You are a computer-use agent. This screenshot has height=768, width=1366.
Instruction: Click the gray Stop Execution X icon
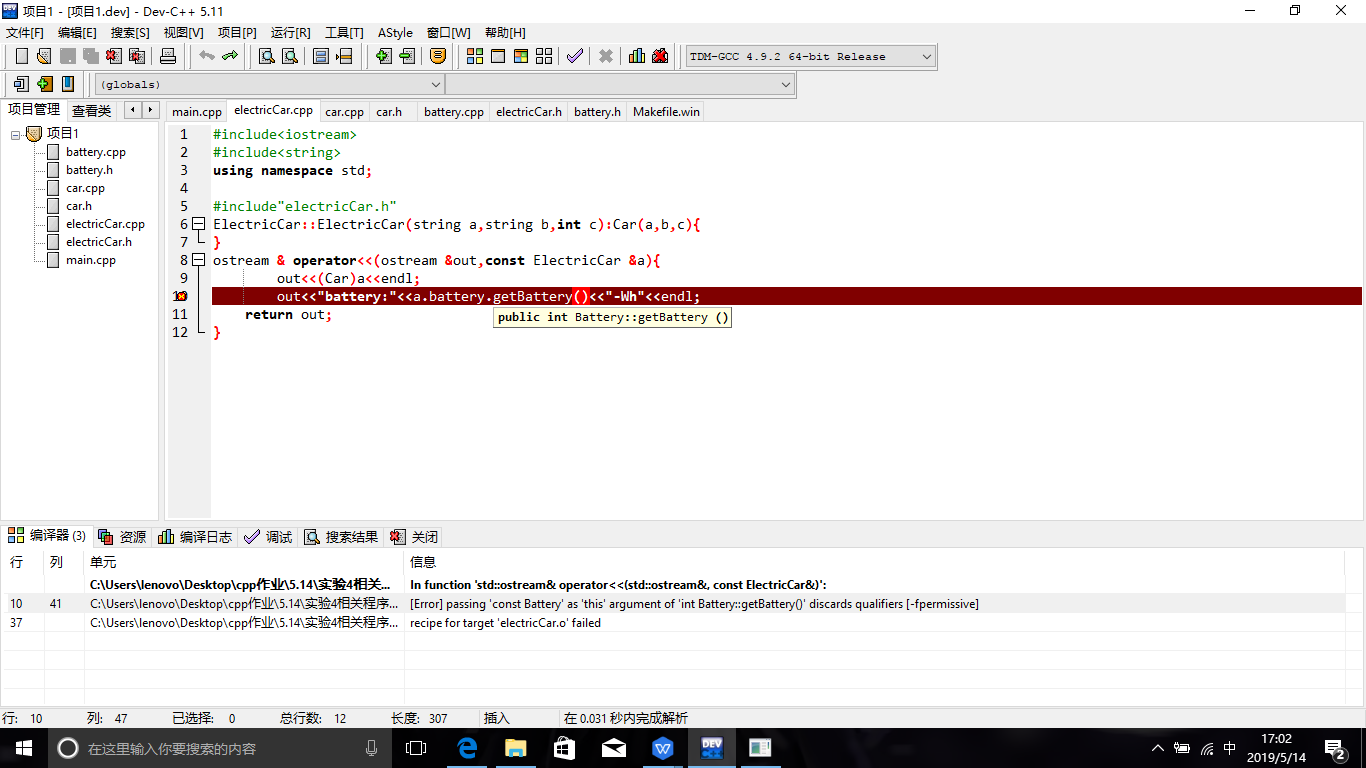[x=606, y=56]
